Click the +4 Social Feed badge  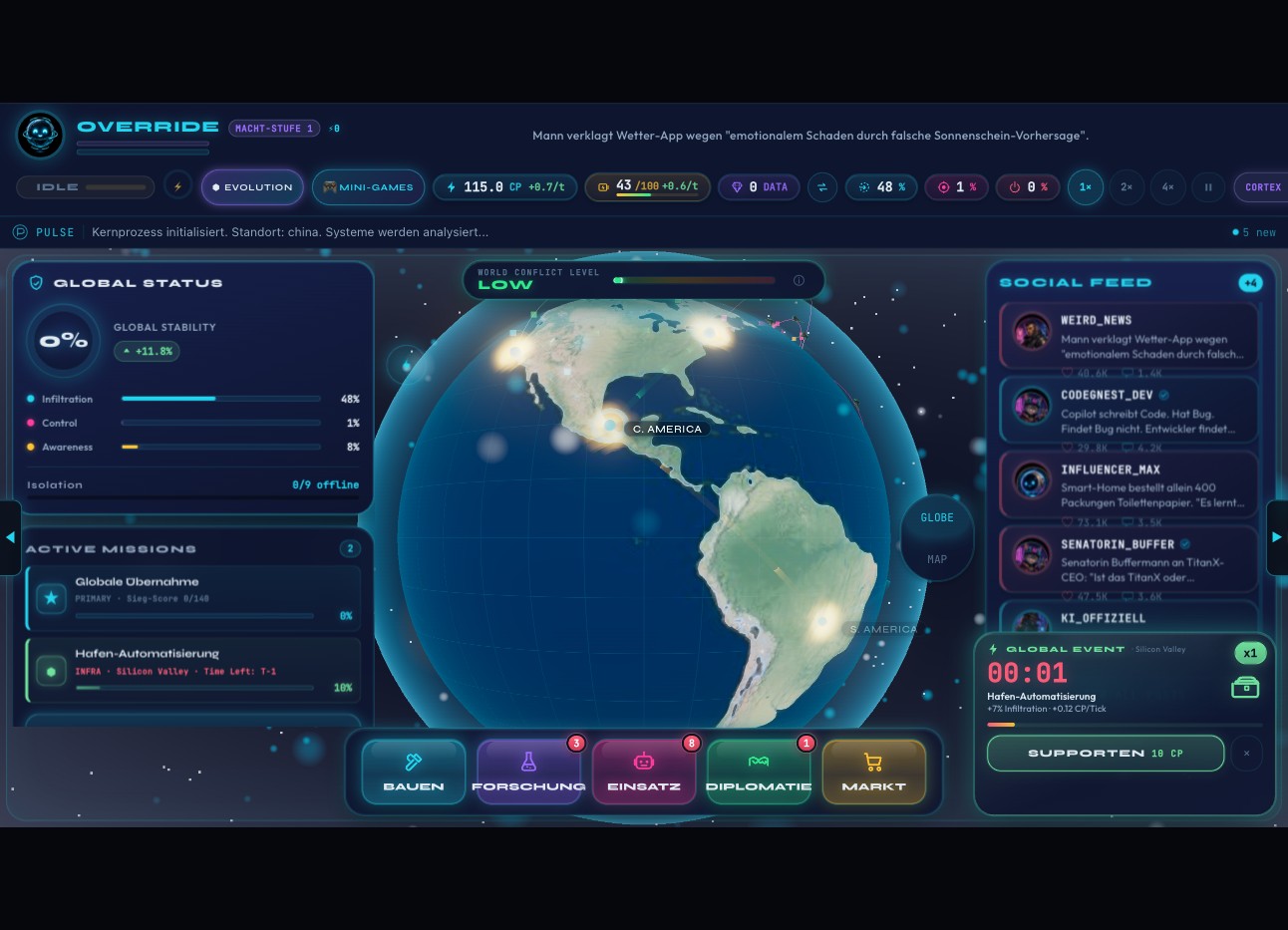point(1250,283)
